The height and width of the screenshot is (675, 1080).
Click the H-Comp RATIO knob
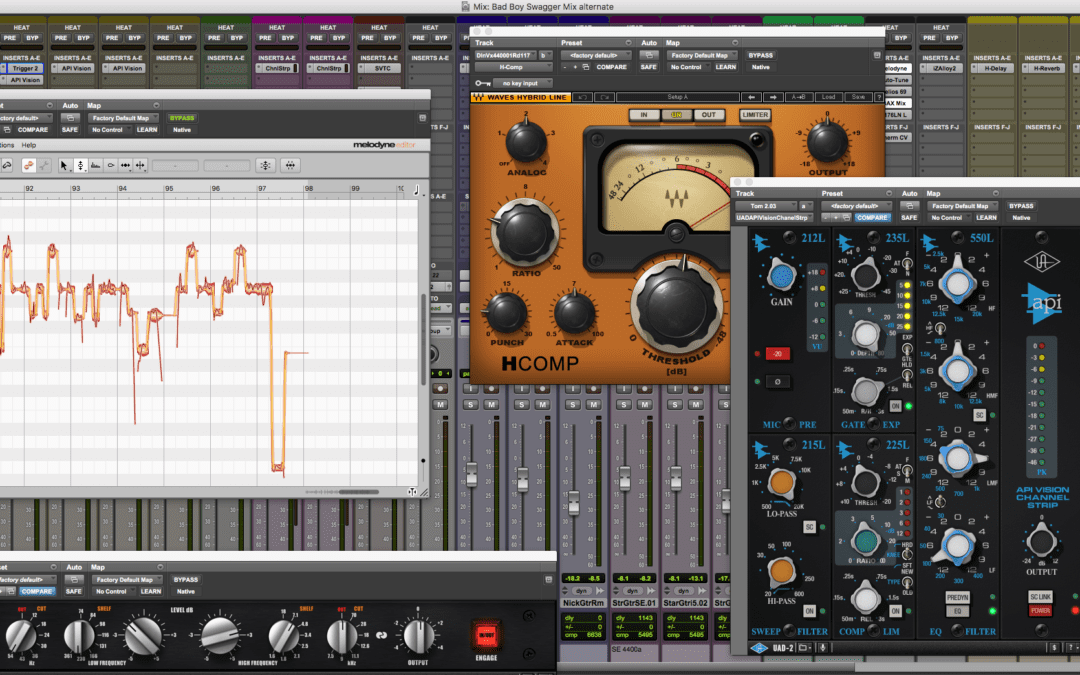click(x=526, y=232)
